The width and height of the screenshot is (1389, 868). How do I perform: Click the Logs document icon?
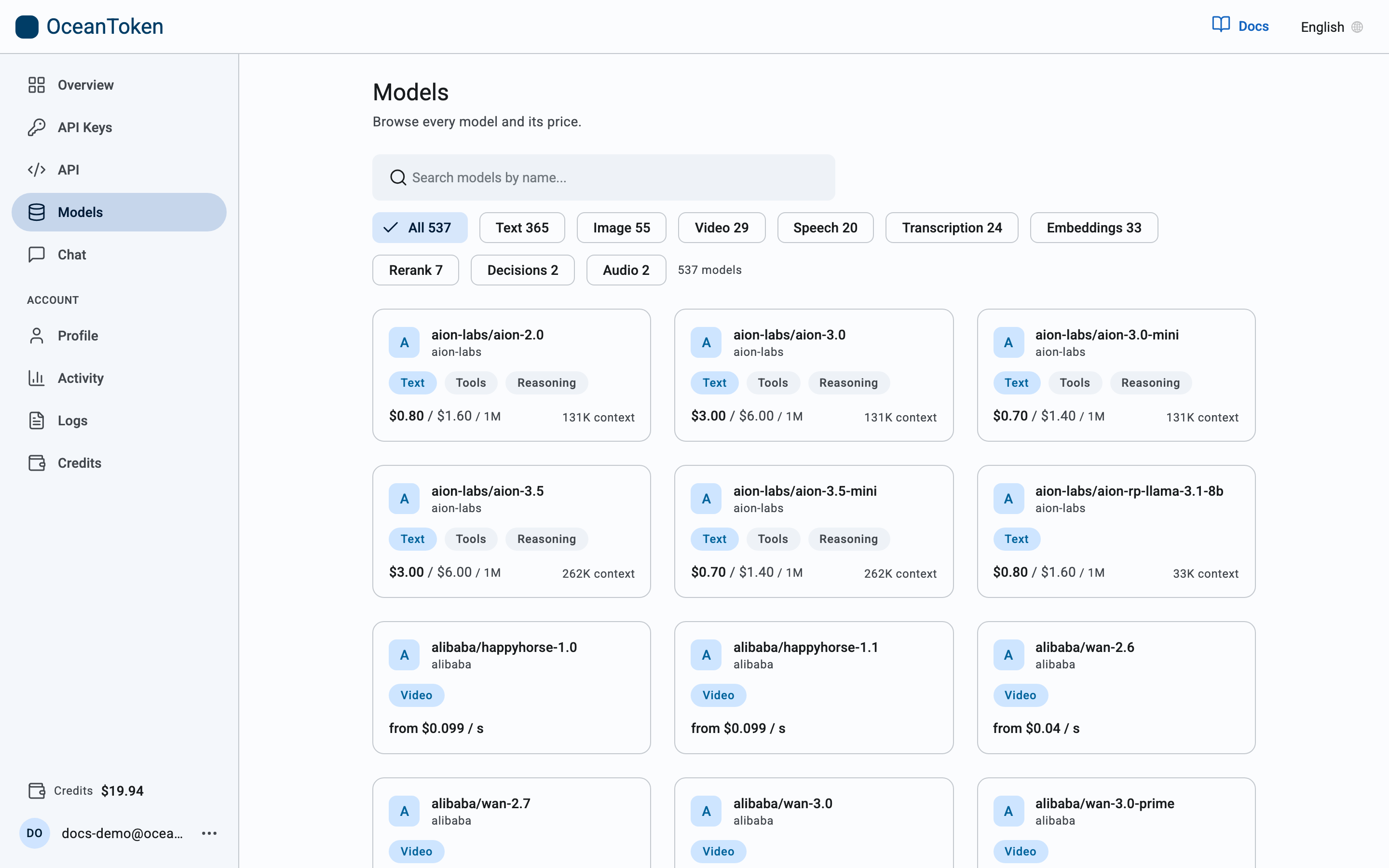point(37,421)
